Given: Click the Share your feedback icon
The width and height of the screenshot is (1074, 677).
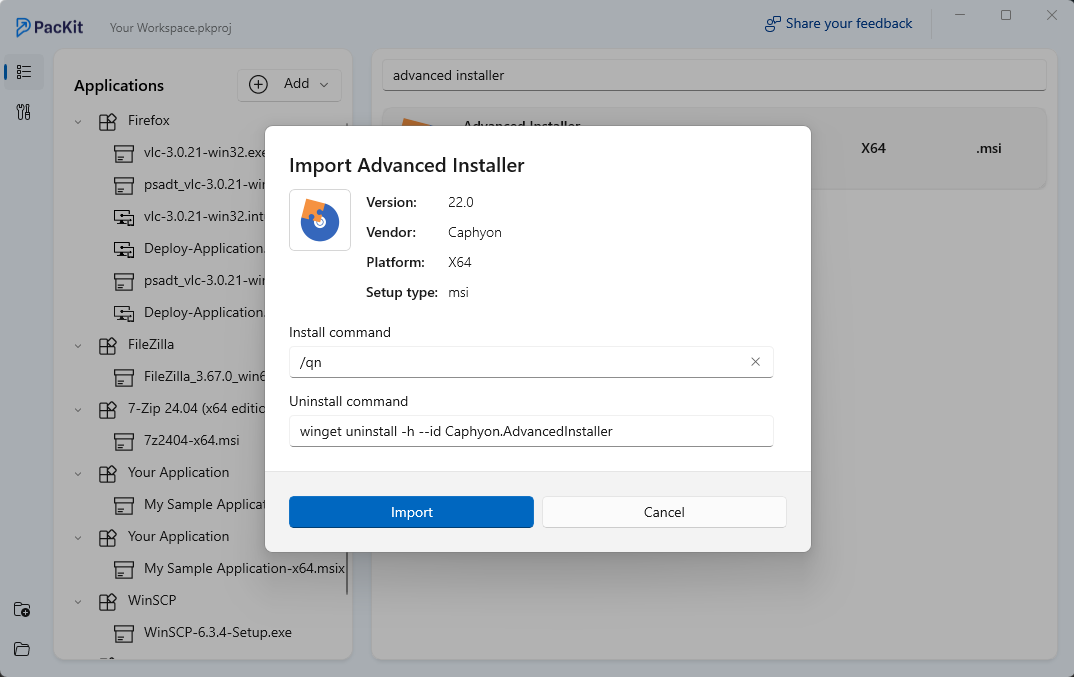Looking at the screenshot, I should pyautogui.click(x=773, y=24).
